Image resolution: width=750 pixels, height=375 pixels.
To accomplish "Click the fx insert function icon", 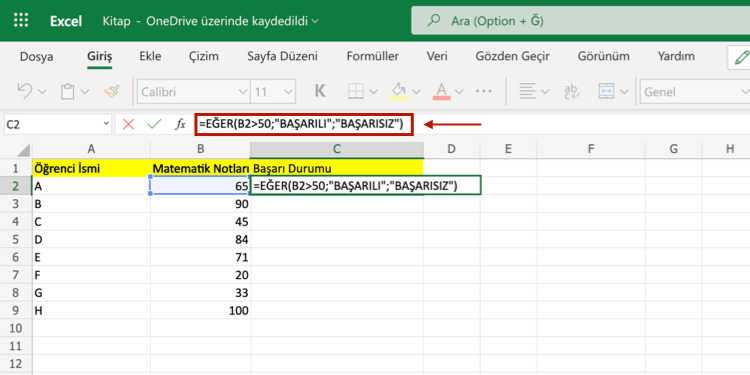I will (x=180, y=124).
